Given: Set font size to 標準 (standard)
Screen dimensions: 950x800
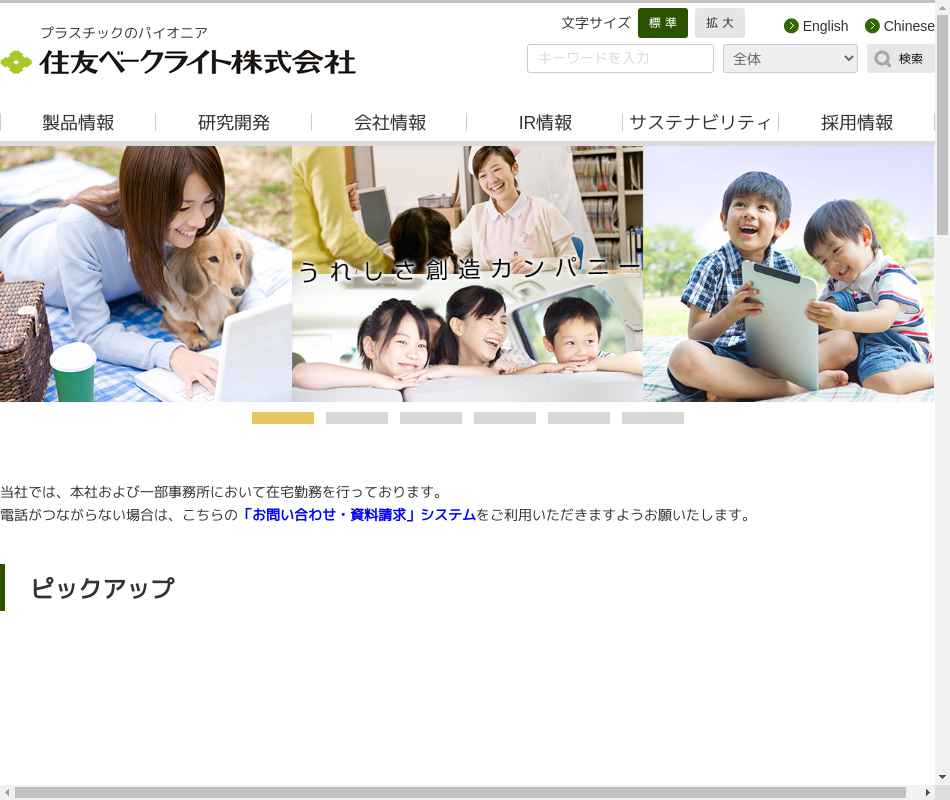Looking at the screenshot, I should pos(662,23).
